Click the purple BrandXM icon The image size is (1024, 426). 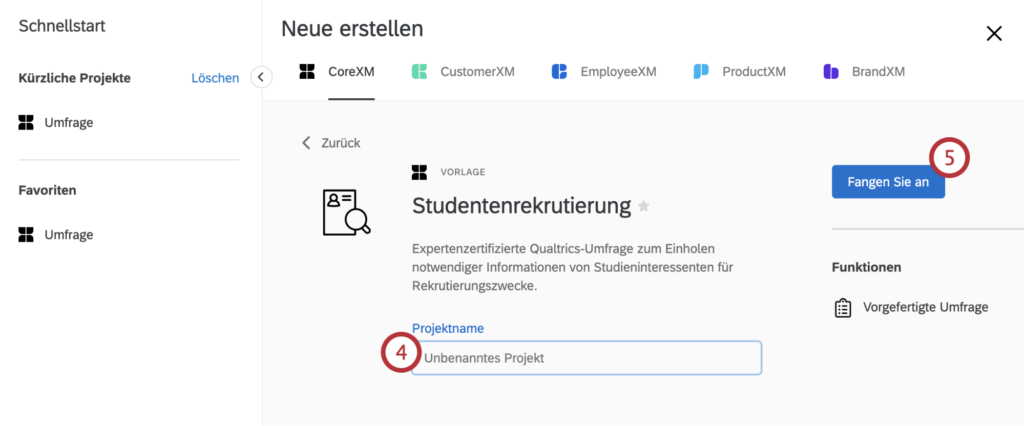pyautogui.click(x=831, y=71)
